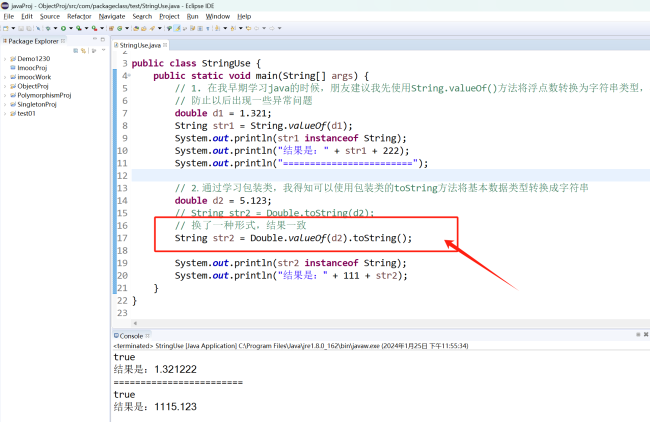Viewport: 650px width, 422px height.
Task: Open the Window menu
Action: (218, 17)
